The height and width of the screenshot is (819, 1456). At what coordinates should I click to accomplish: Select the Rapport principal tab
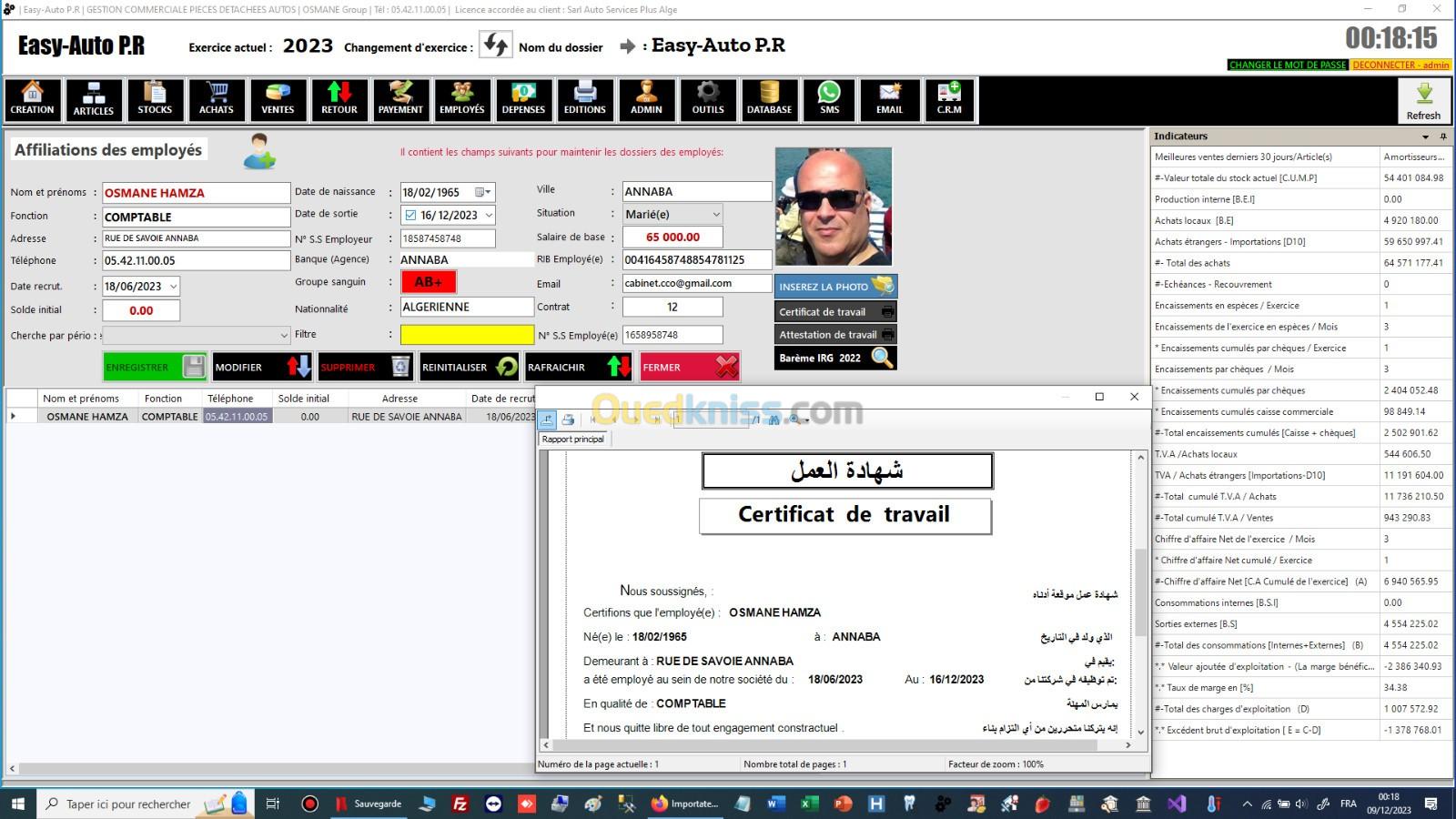point(572,440)
